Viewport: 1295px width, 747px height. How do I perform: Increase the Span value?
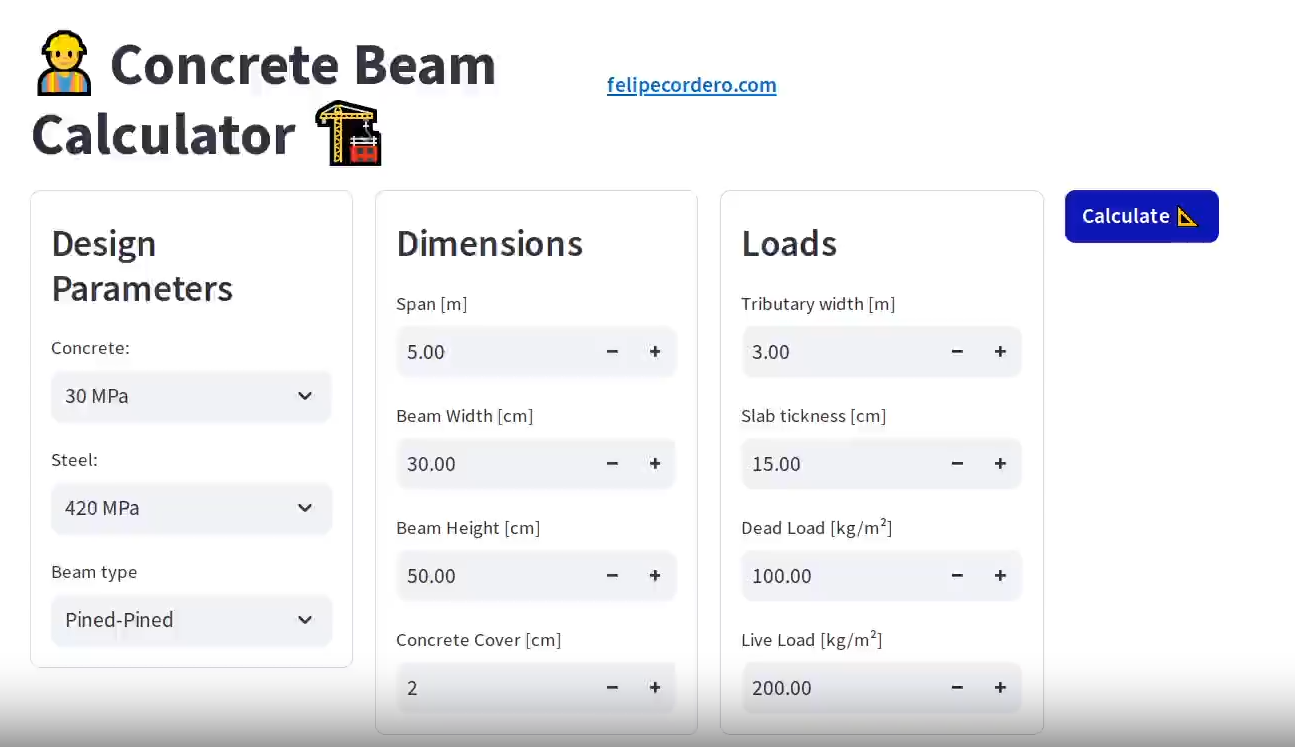[655, 351]
